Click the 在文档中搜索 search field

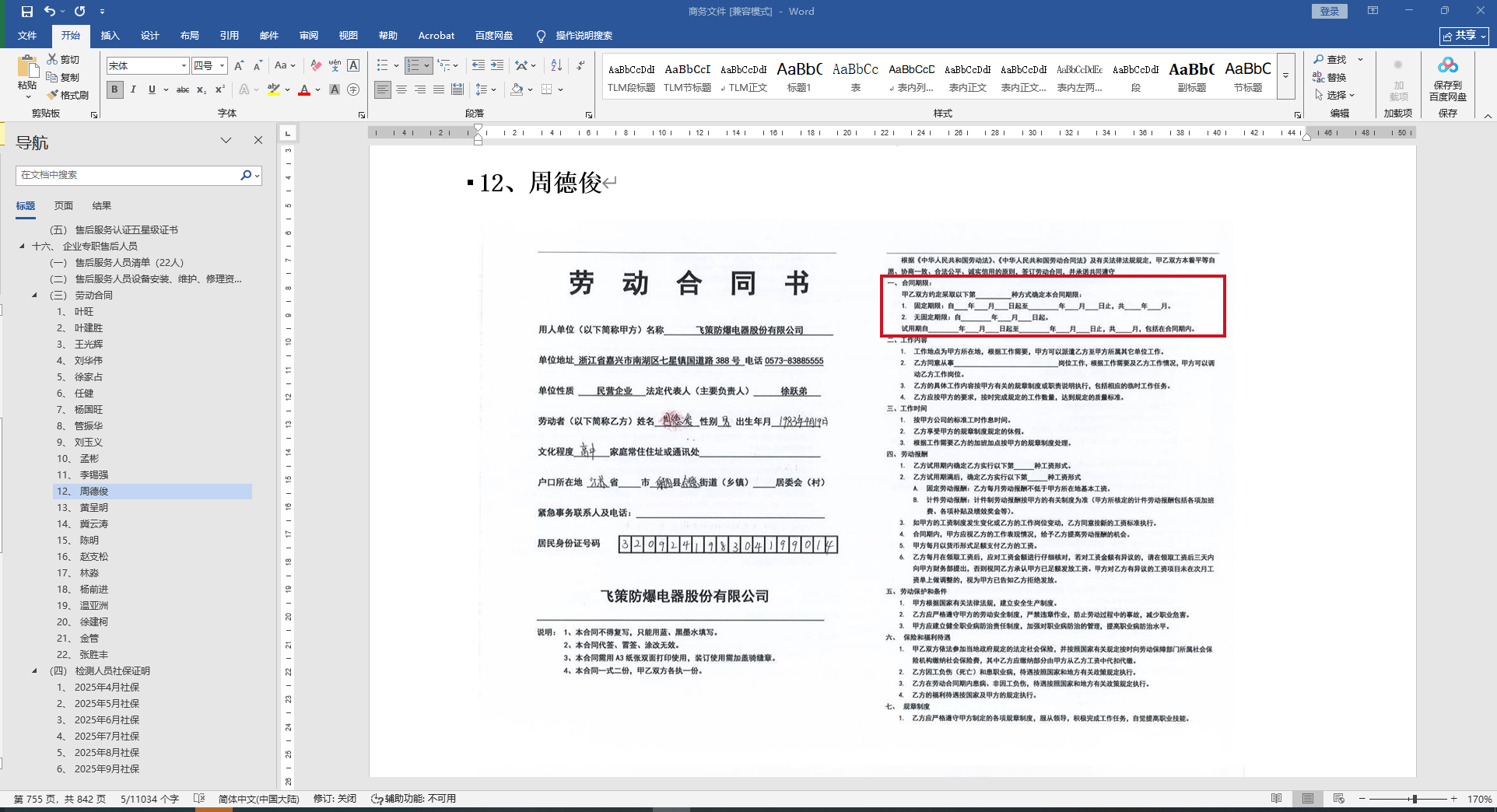coord(128,175)
